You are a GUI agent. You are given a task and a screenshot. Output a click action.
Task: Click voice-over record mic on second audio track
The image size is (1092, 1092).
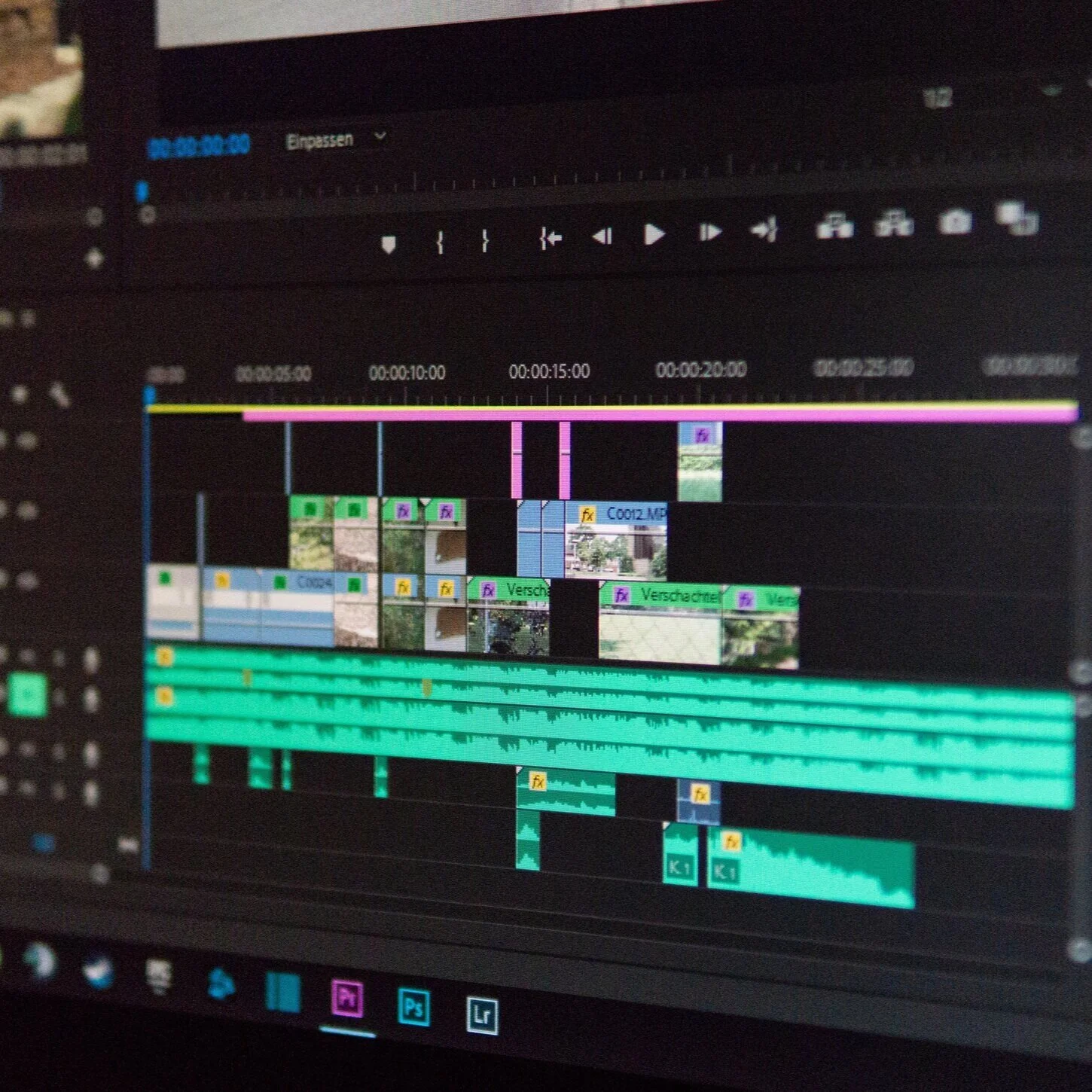tap(91, 699)
